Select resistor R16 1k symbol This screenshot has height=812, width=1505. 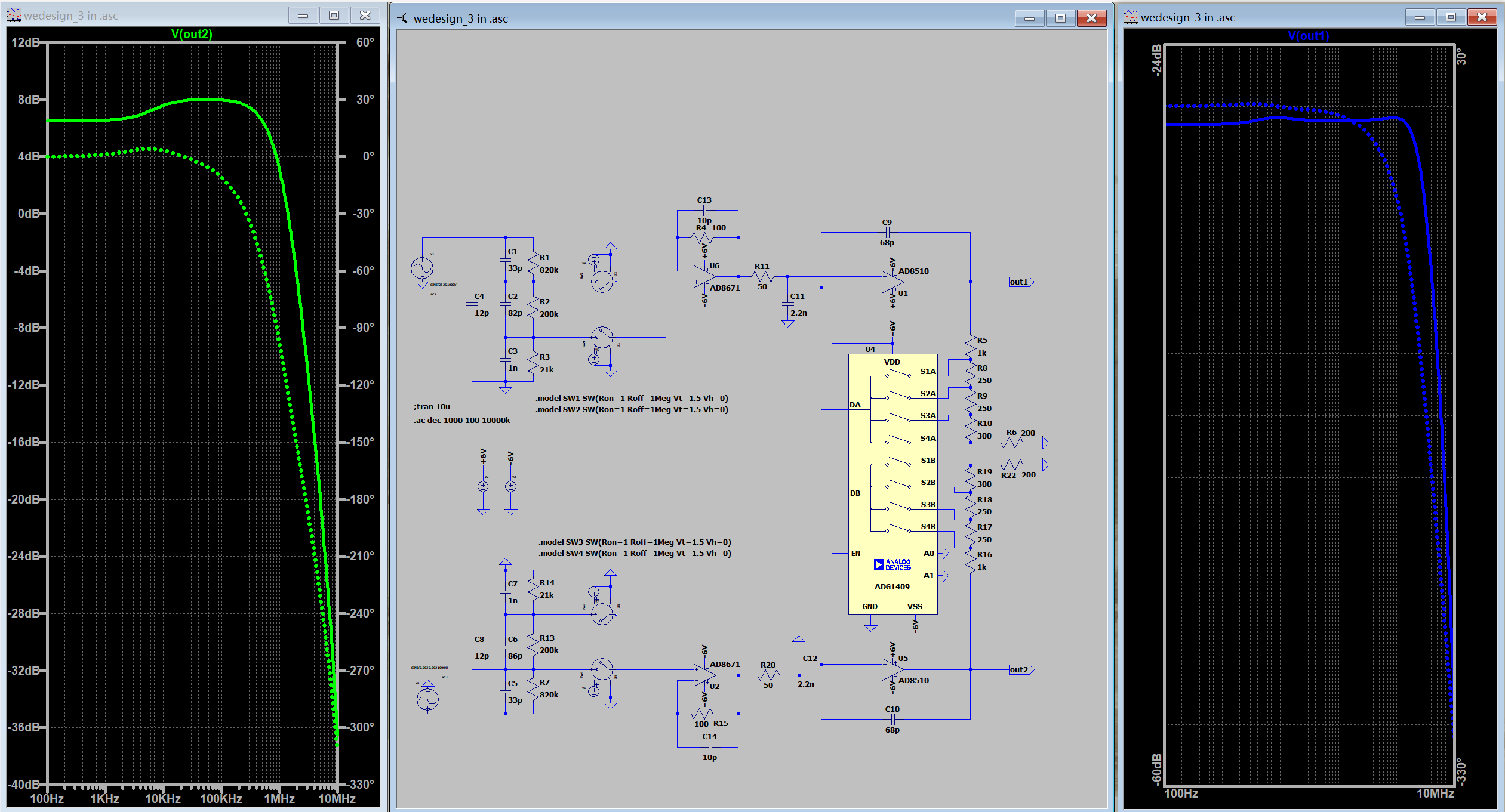tap(970, 560)
